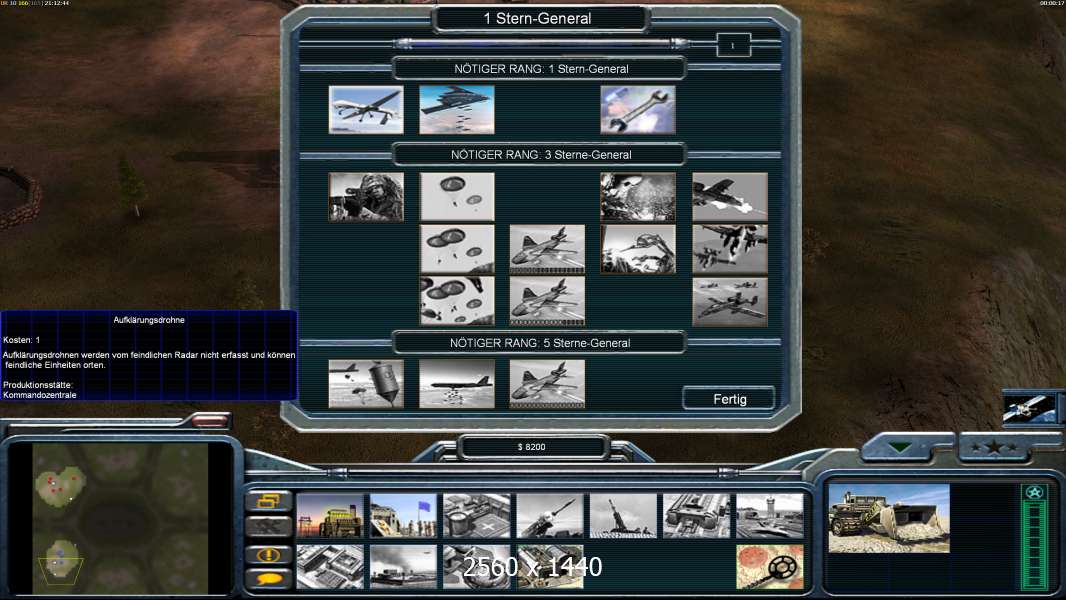Image resolution: width=1066 pixels, height=600 pixels.
Task: Select first building icon in the lower build row
Action: point(330,566)
